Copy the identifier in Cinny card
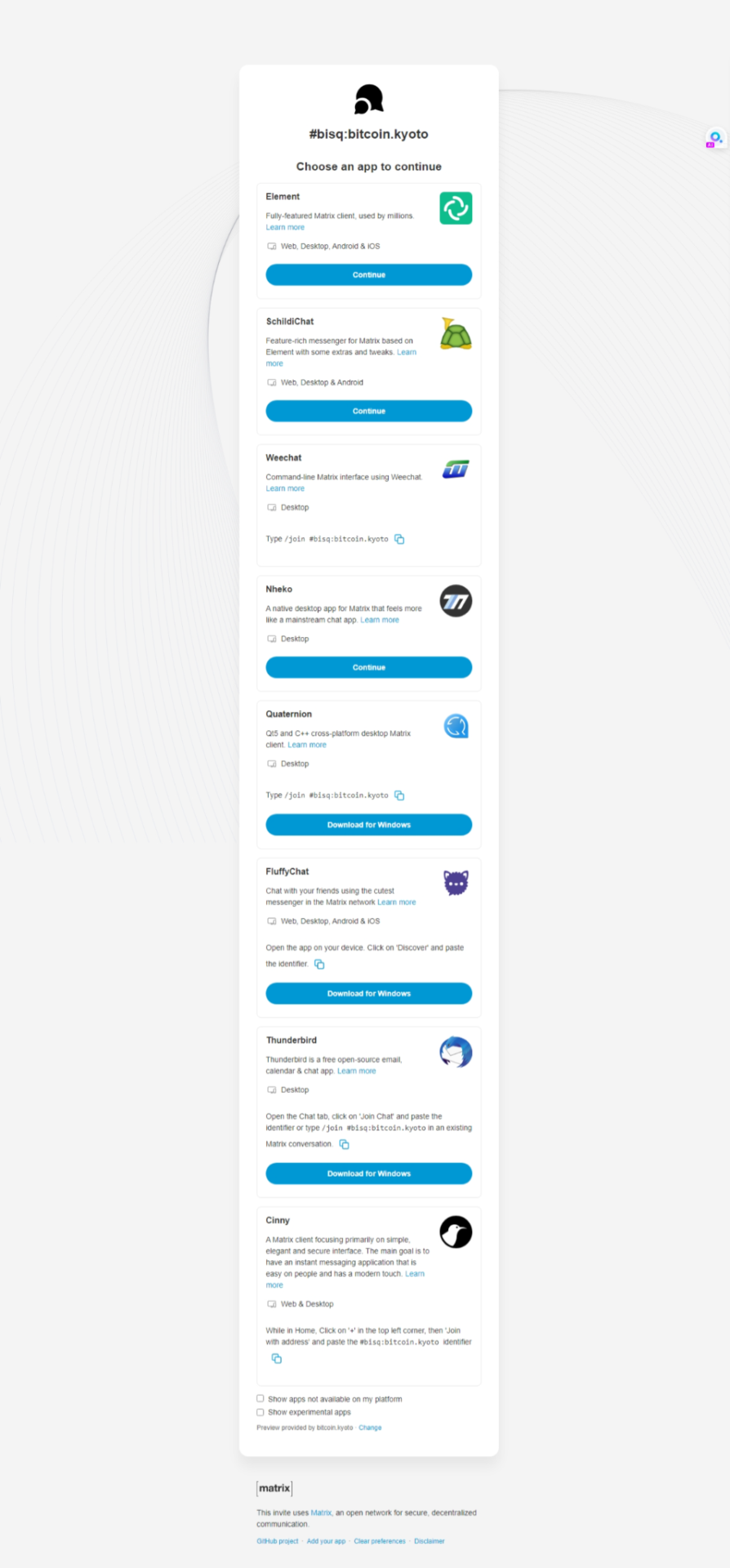Viewport: 730px width, 1568px height. point(276,1358)
